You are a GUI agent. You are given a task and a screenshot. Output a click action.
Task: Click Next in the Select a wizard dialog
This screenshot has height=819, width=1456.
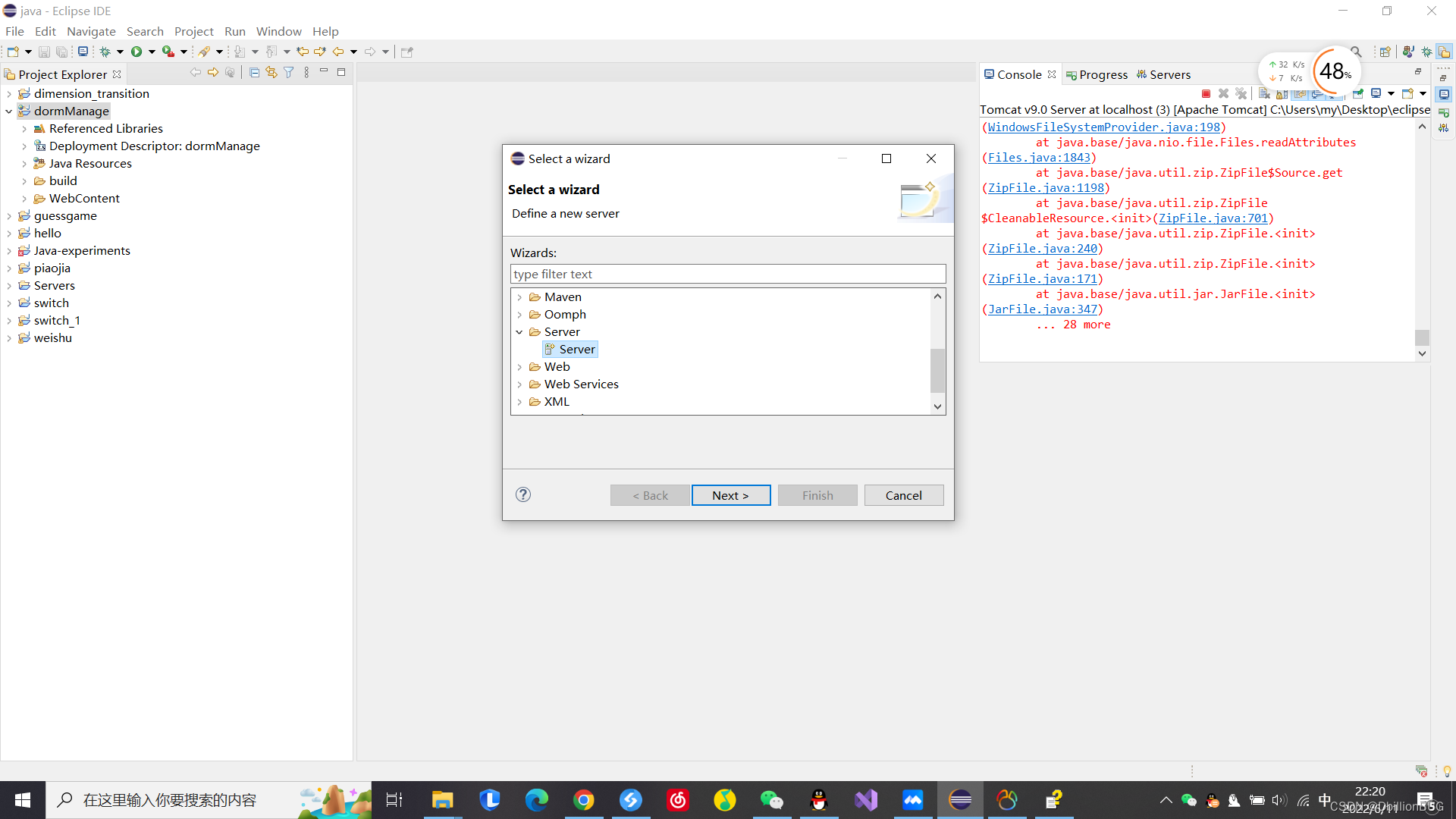(x=731, y=494)
